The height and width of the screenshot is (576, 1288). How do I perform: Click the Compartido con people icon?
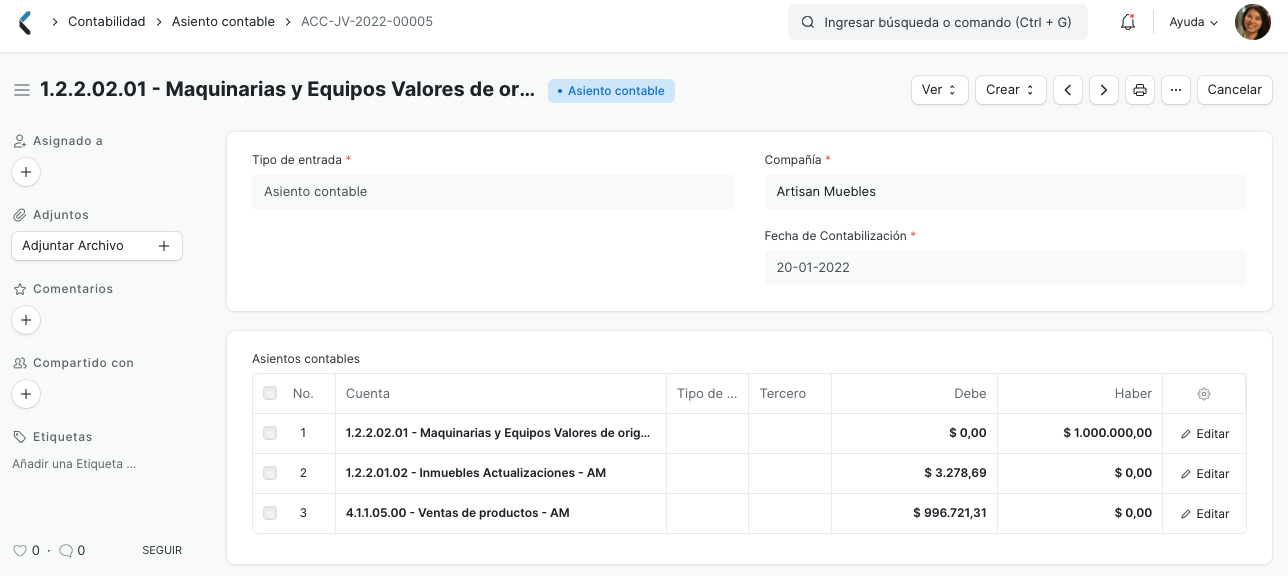click(19, 363)
